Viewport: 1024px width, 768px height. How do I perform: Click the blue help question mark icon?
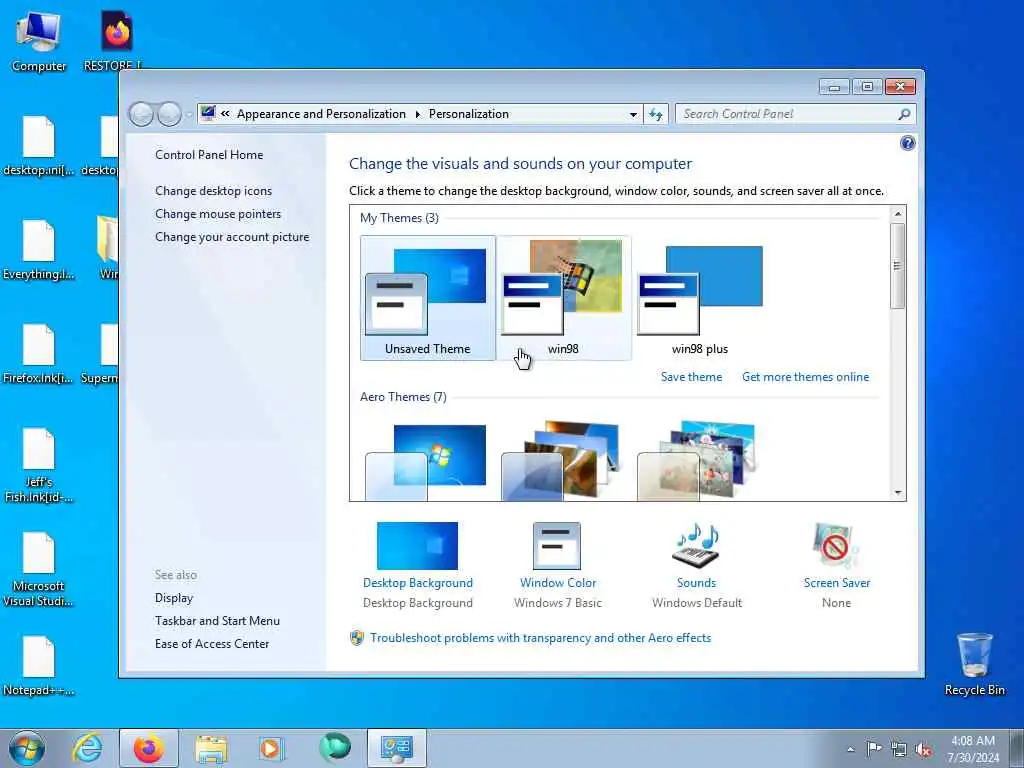coord(907,144)
